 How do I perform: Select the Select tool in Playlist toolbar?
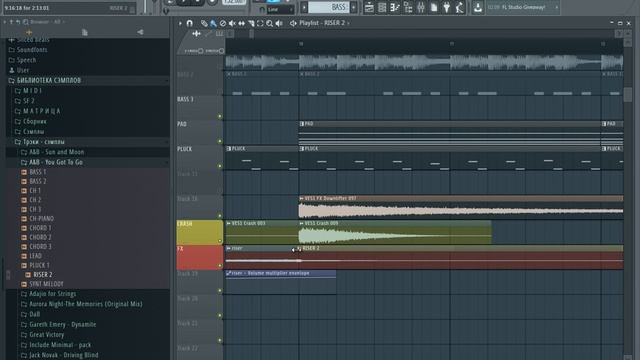point(260,24)
